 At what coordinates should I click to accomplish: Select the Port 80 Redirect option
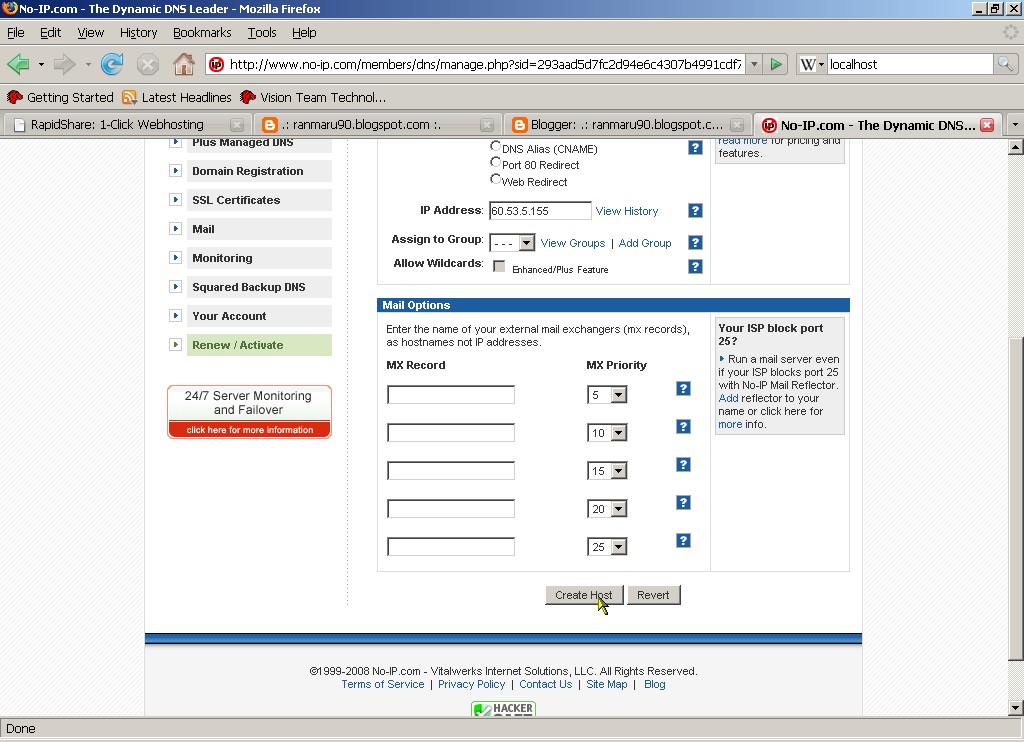[x=496, y=163]
